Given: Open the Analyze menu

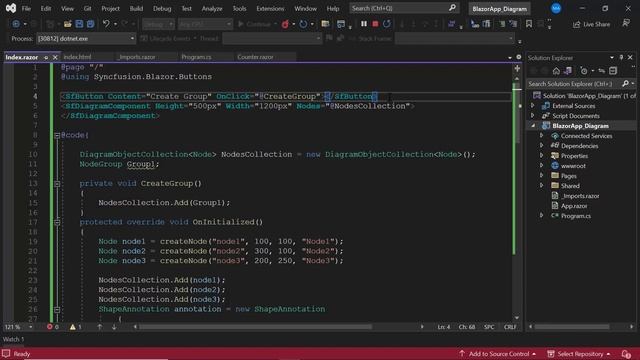Looking at the screenshot, I should click(x=212, y=9).
